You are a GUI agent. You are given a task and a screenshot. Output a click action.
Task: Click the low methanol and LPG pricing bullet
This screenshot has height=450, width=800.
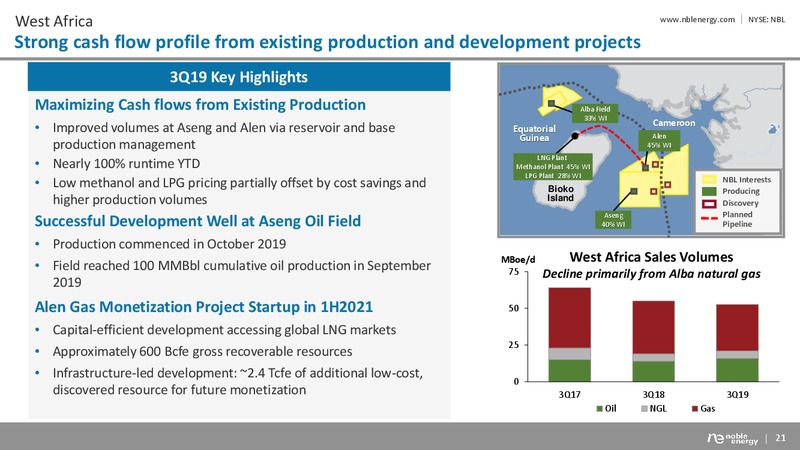[x=239, y=191]
